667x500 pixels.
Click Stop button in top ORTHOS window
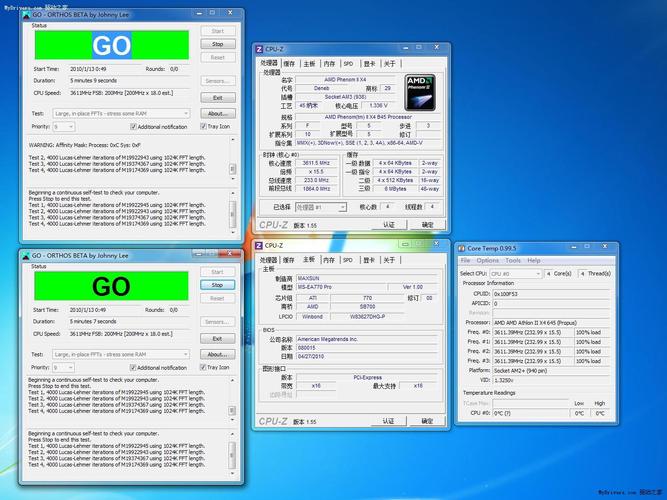tap(218, 44)
